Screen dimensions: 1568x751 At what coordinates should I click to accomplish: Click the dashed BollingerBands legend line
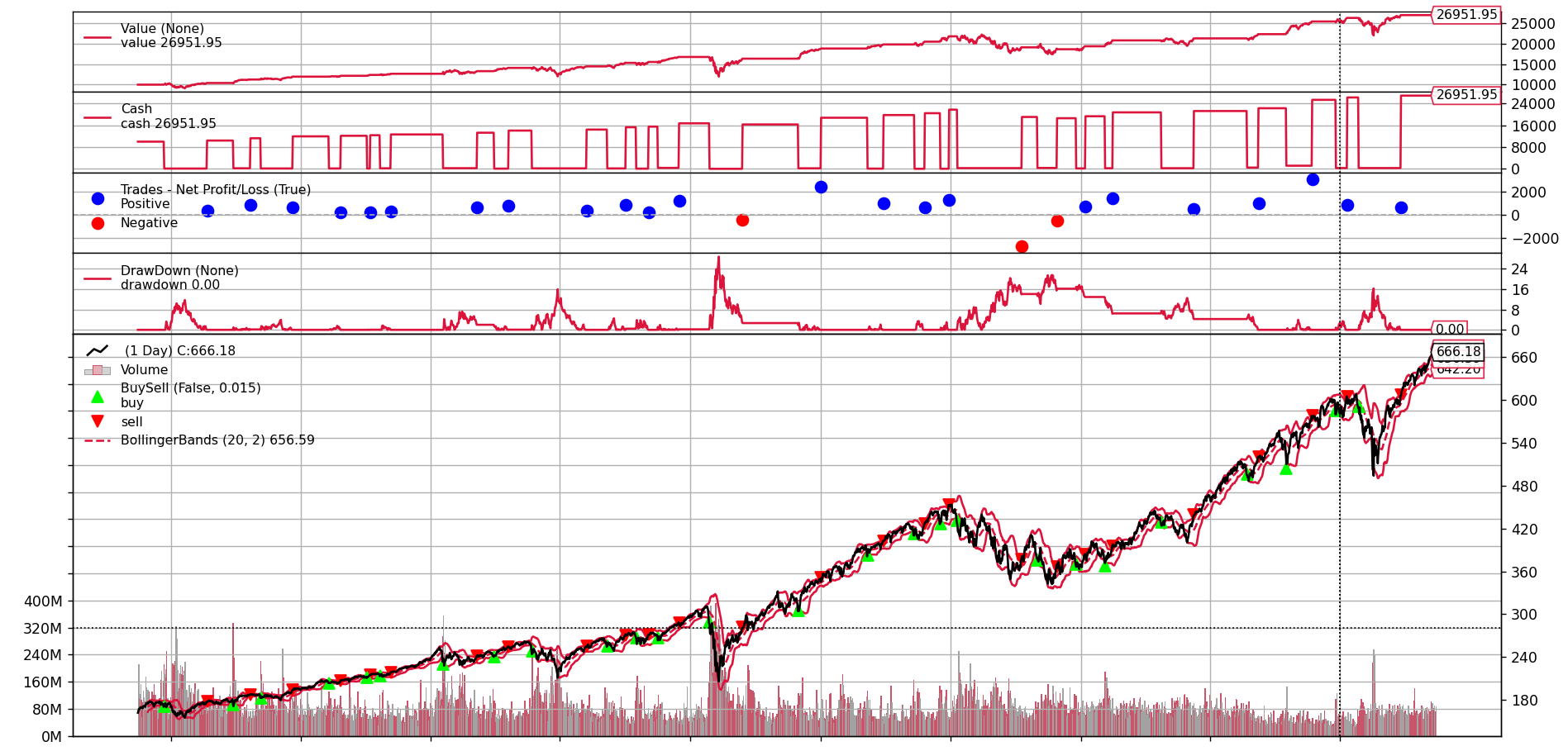(x=98, y=440)
